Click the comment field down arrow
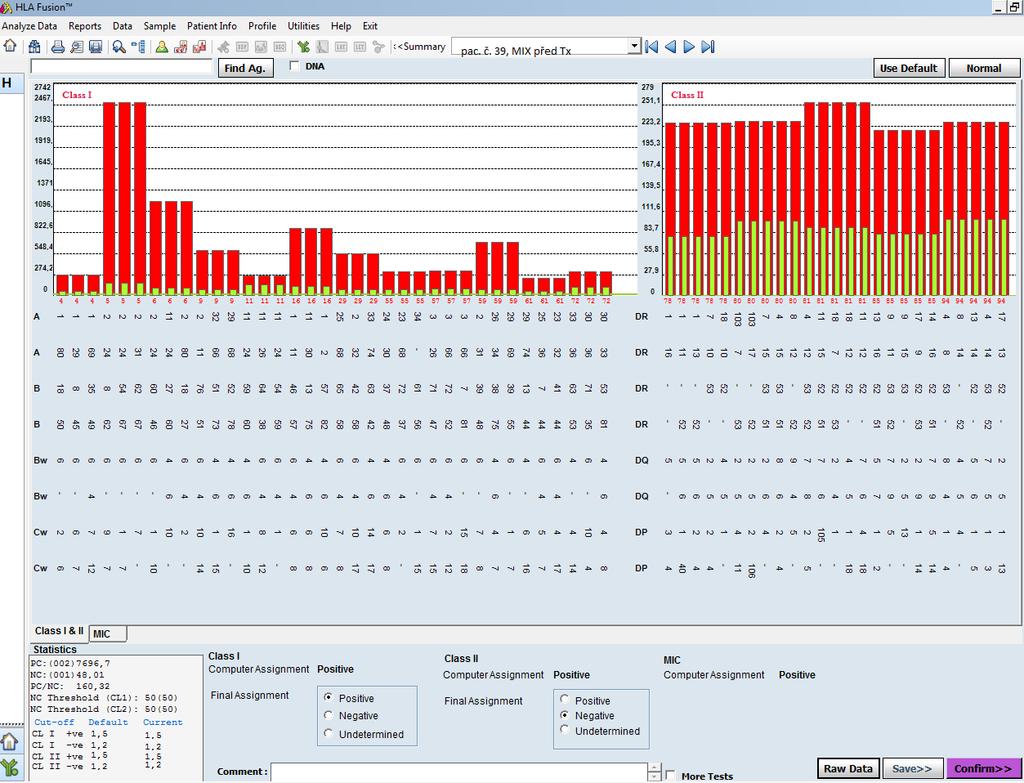The width and height of the screenshot is (1024, 783). pos(654,776)
